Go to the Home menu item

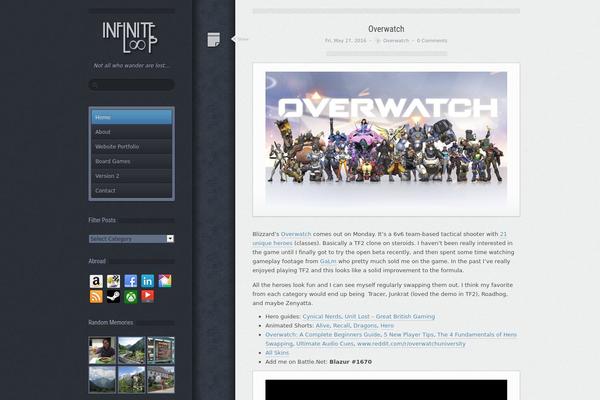click(132, 117)
